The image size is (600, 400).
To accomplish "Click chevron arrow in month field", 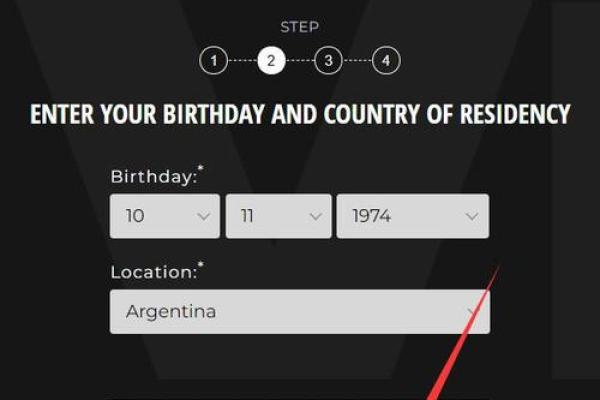I will (x=315, y=217).
